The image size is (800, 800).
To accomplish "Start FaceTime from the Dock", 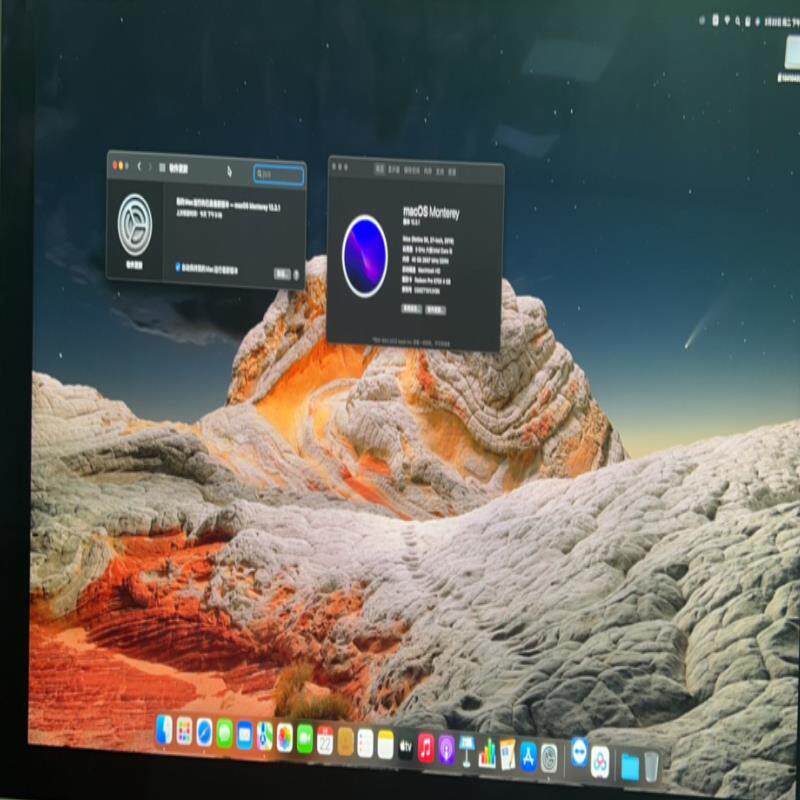I will (x=305, y=738).
